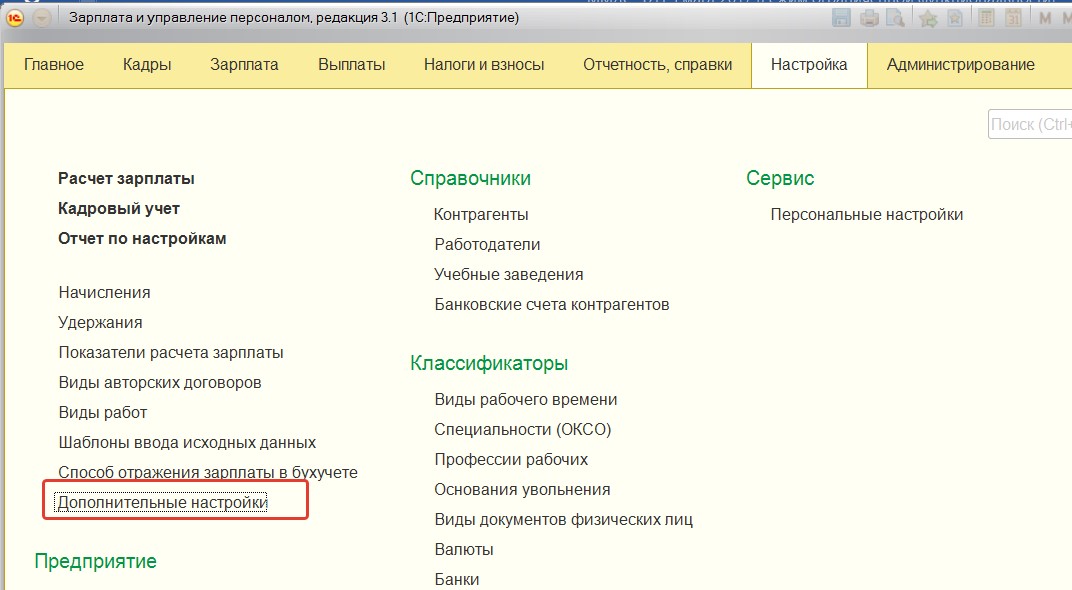Open Специальности (ОКСО) classifier
Viewport: 1072px width, 590px height.
523,430
